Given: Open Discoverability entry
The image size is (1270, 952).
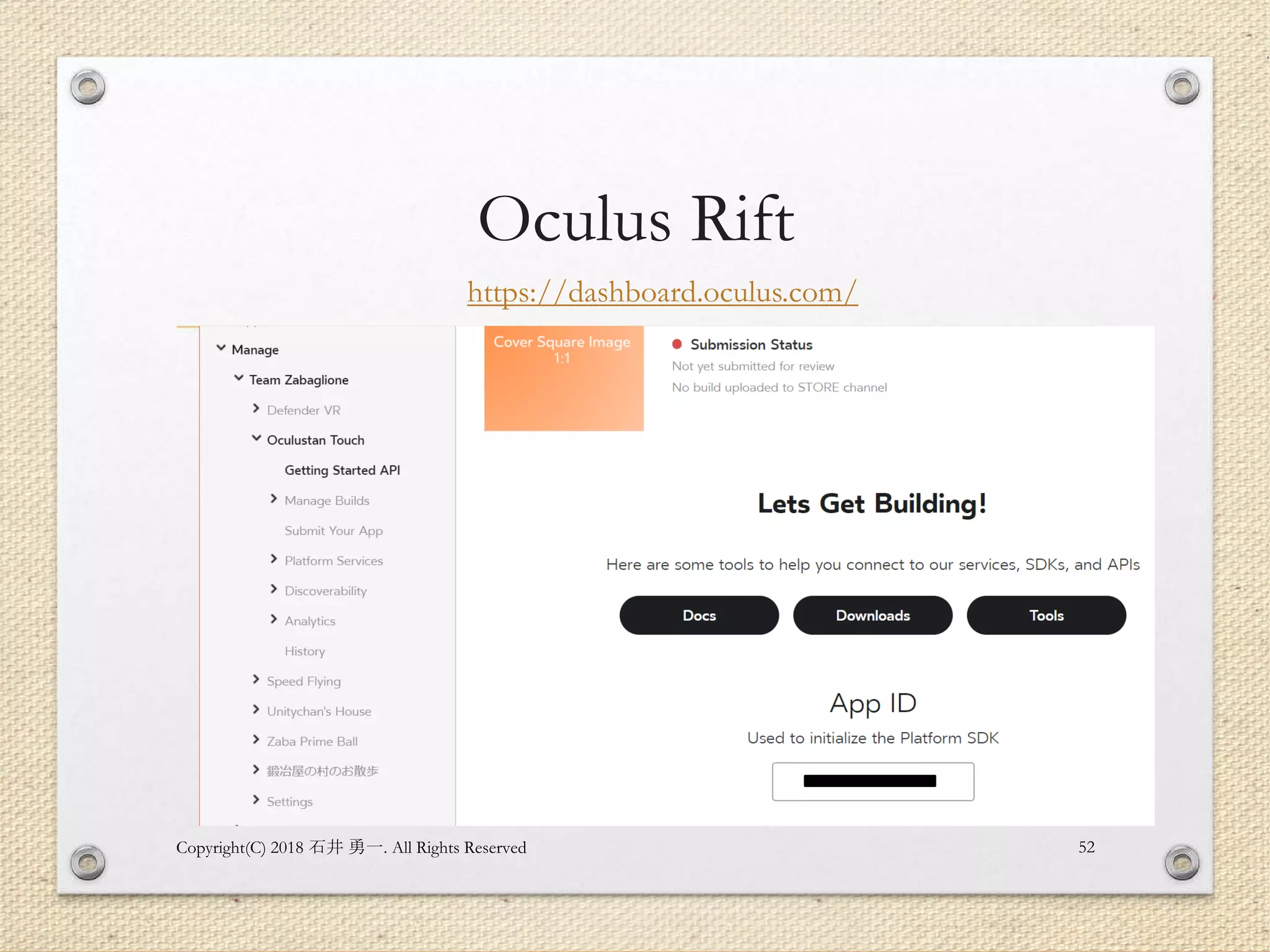Looking at the screenshot, I should [x=326, y=591].
